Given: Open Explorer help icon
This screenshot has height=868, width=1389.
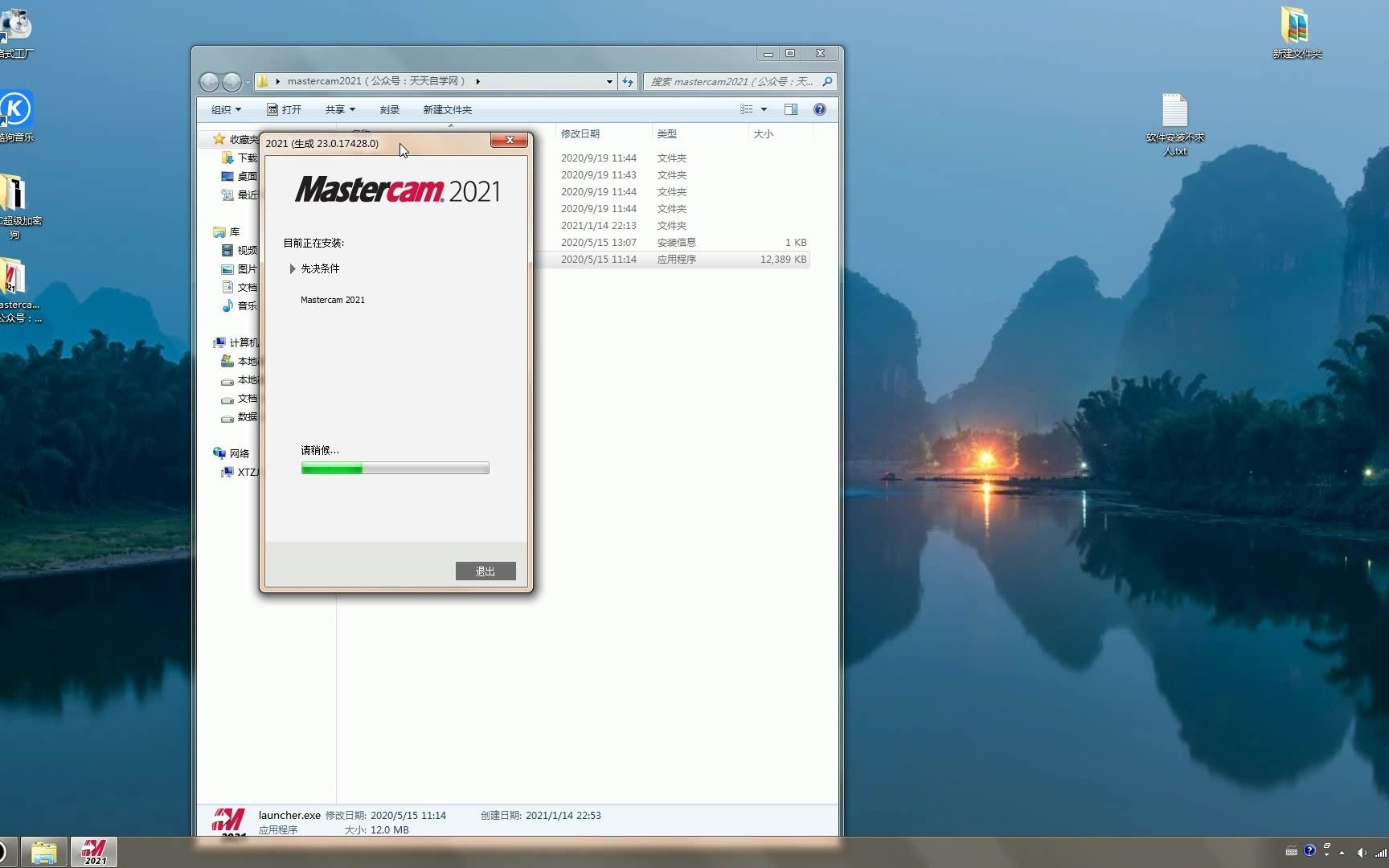Looking at the screenshot, I should [820, 109].
